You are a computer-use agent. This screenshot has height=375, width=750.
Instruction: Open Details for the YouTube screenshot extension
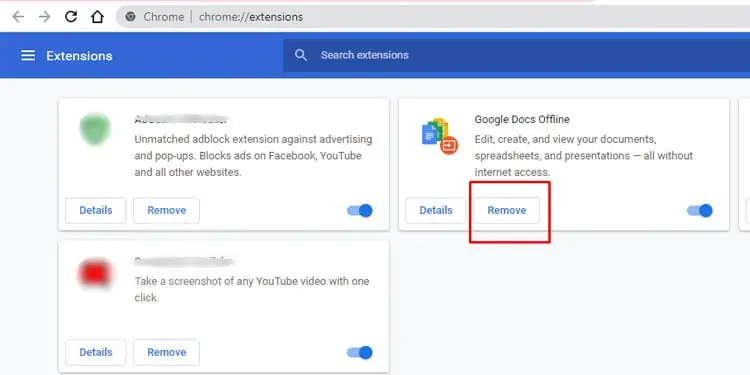(96, 353)
